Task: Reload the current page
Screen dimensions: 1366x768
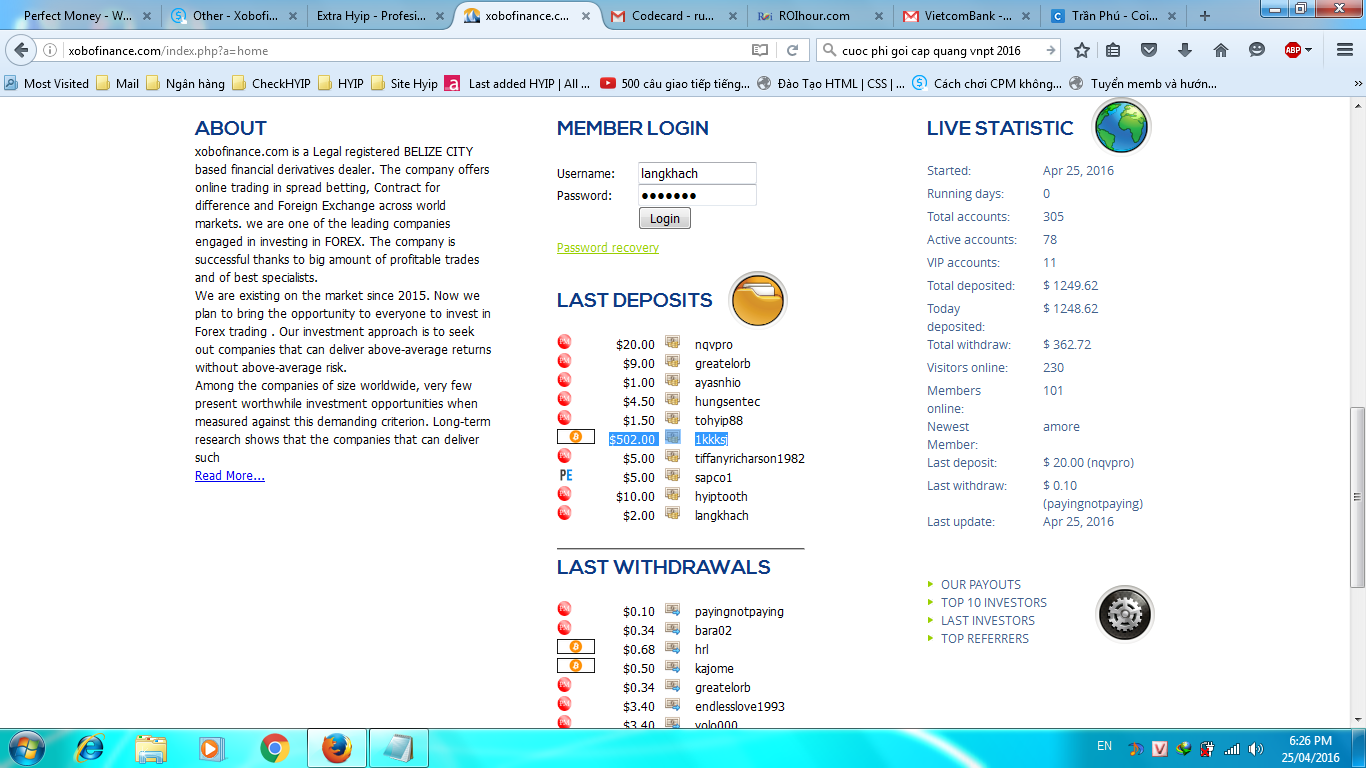Action: [792, 50]
